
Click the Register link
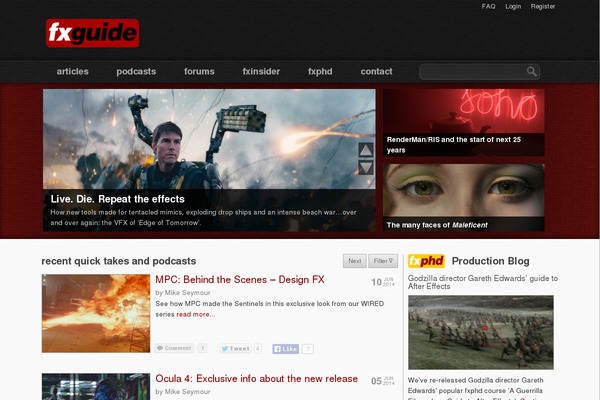pyautogui.click(x=543, y=7)
